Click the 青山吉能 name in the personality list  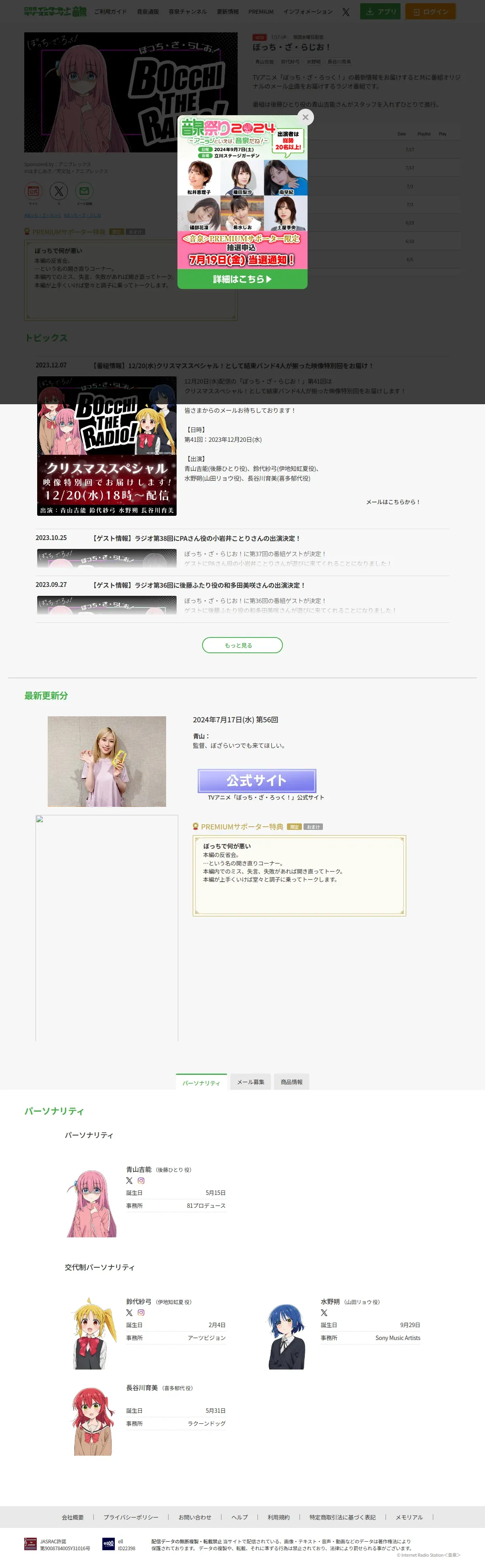point(139,1169)
